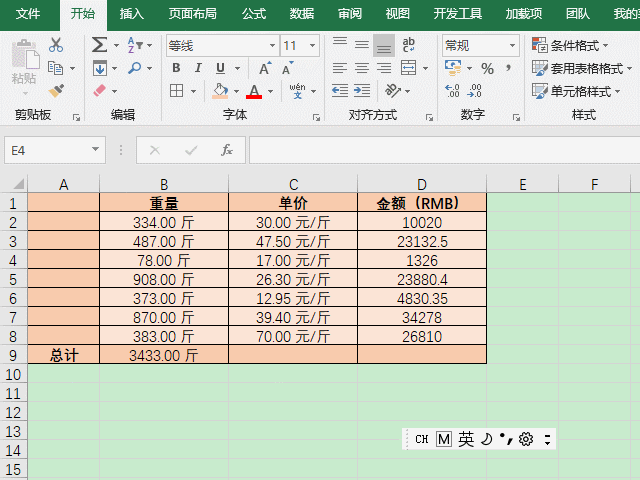640x480 pixels.
Task: Click the Copy icon
Action: (56, 68)
